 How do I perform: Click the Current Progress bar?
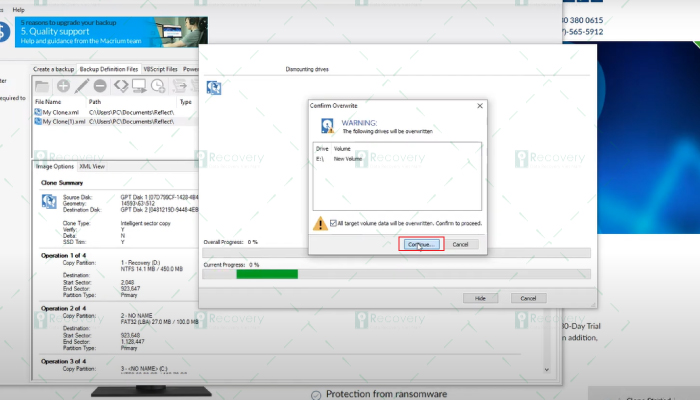click(396, 274)
